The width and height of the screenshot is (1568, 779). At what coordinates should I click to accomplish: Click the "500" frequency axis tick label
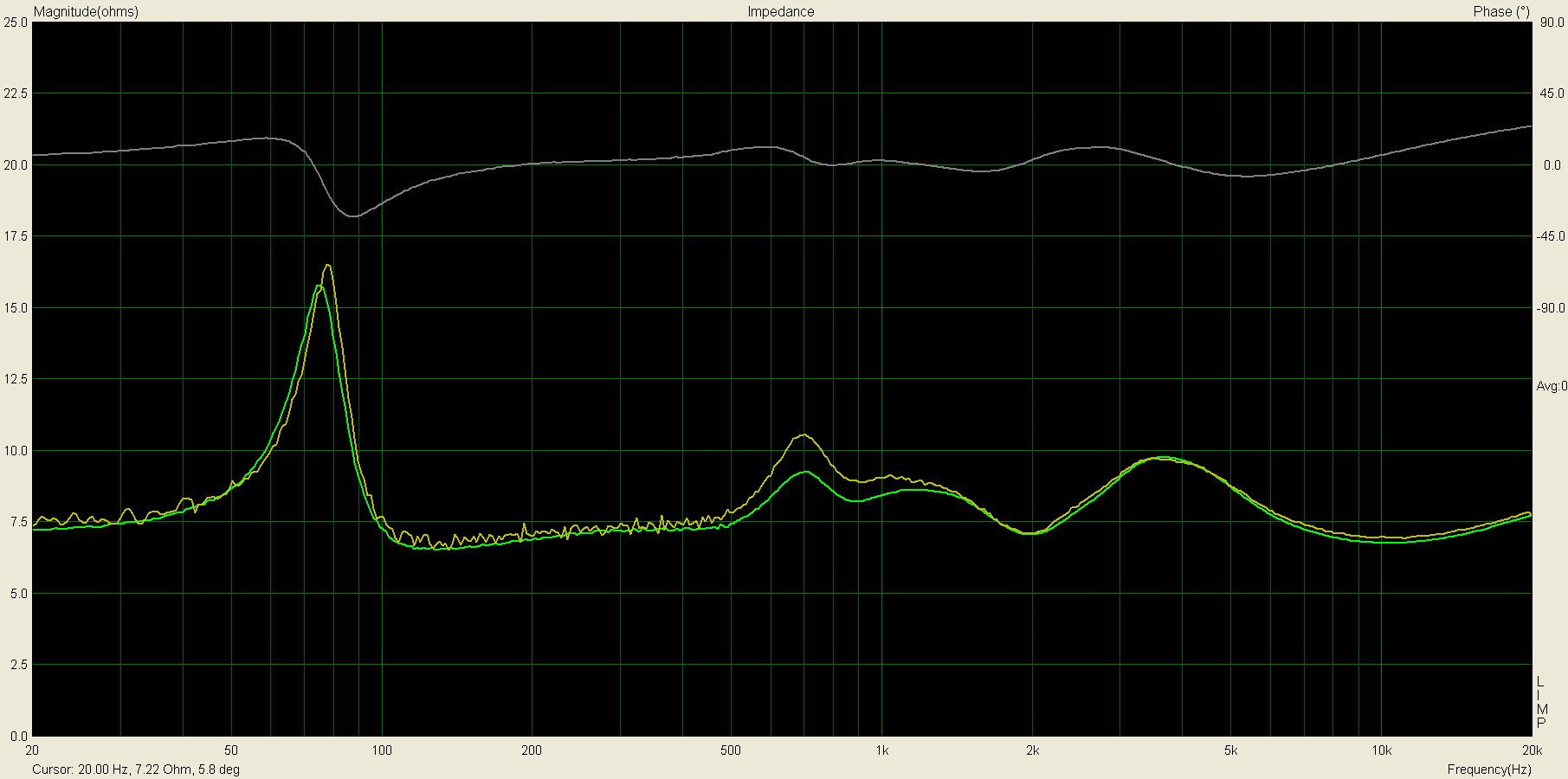[731, 750]
